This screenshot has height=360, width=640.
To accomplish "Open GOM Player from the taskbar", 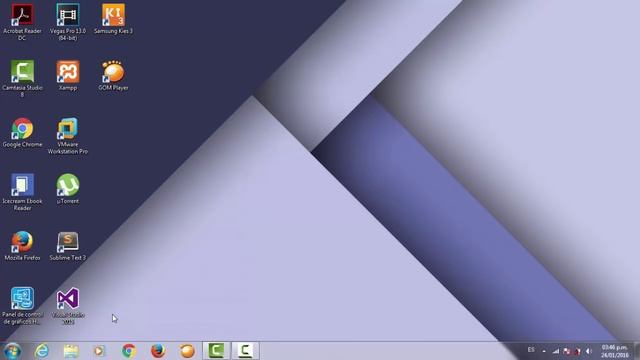I will [x=187, y=351].
